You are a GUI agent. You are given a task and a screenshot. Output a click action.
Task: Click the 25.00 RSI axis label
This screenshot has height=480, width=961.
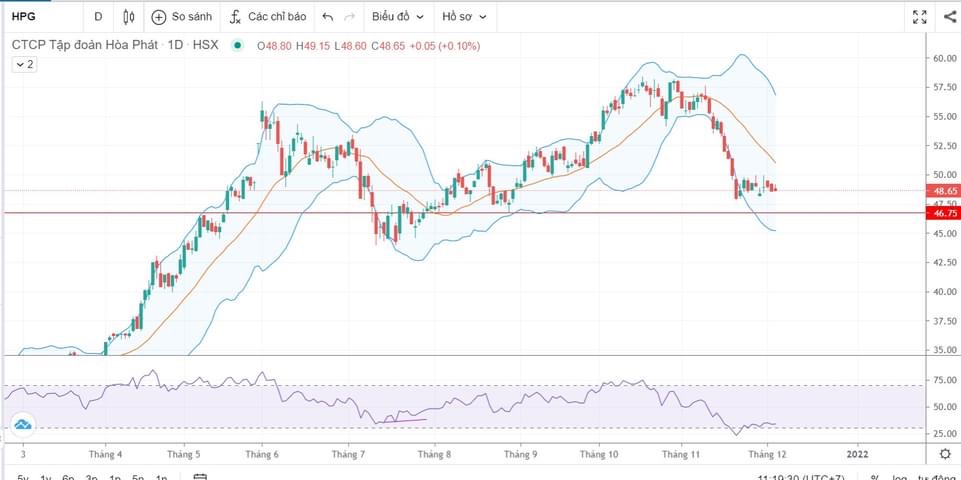point(944,433)
